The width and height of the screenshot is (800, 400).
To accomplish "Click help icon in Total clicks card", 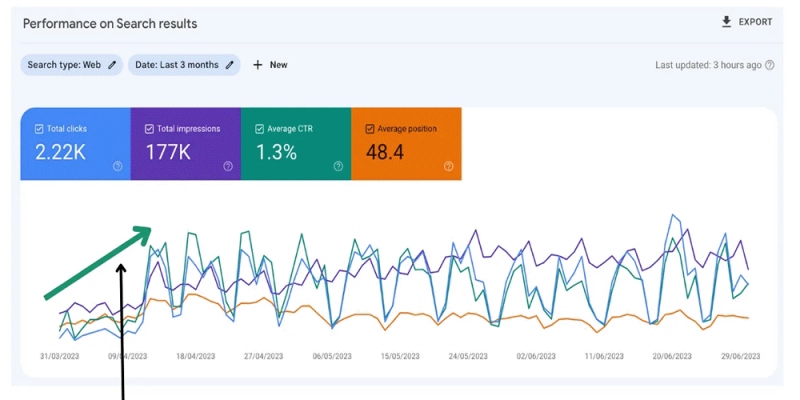I will pyautogui.click(x=118, y=166).
